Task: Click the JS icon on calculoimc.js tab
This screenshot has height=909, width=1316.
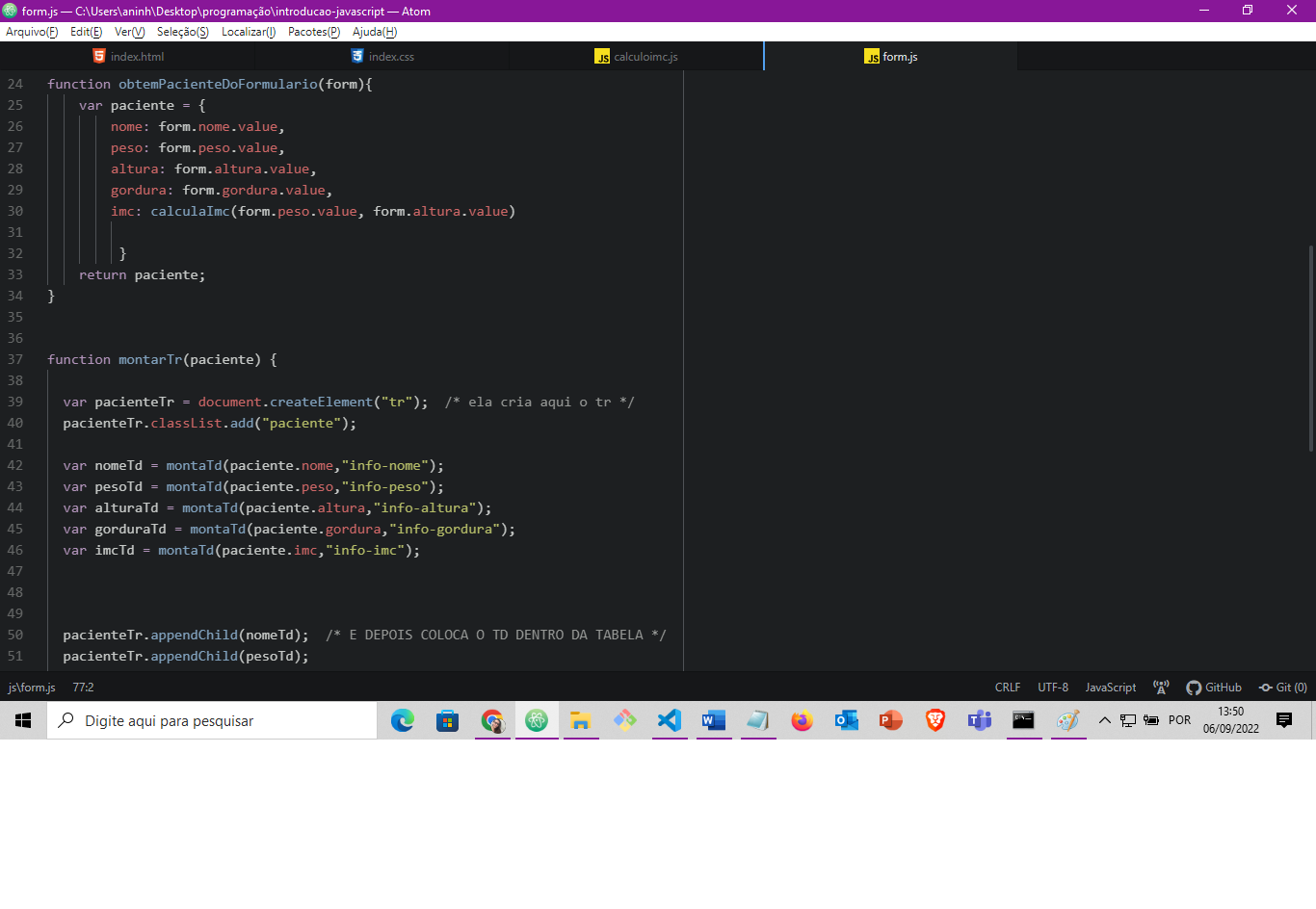Action: point(602,57)
